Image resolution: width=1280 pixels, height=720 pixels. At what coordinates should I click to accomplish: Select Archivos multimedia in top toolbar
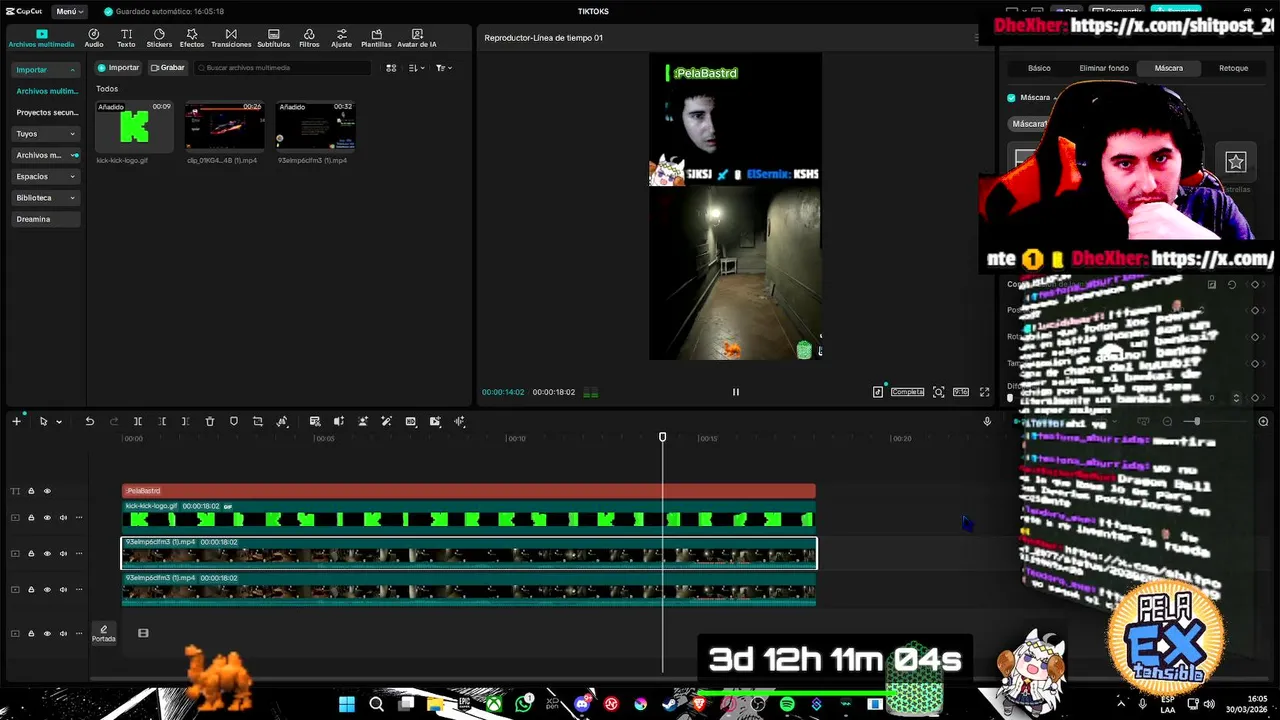[x=41, y=38]
